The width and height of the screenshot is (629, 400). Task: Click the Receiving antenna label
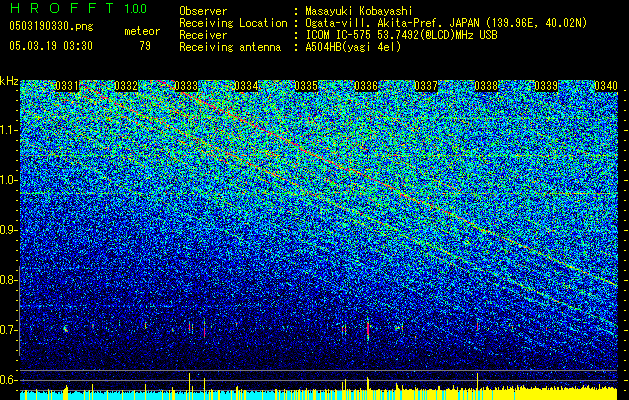[x=230, y=47]
